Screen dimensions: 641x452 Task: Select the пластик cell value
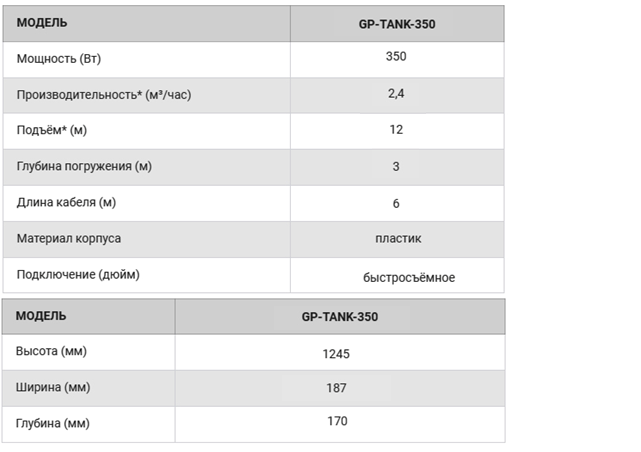398,239
